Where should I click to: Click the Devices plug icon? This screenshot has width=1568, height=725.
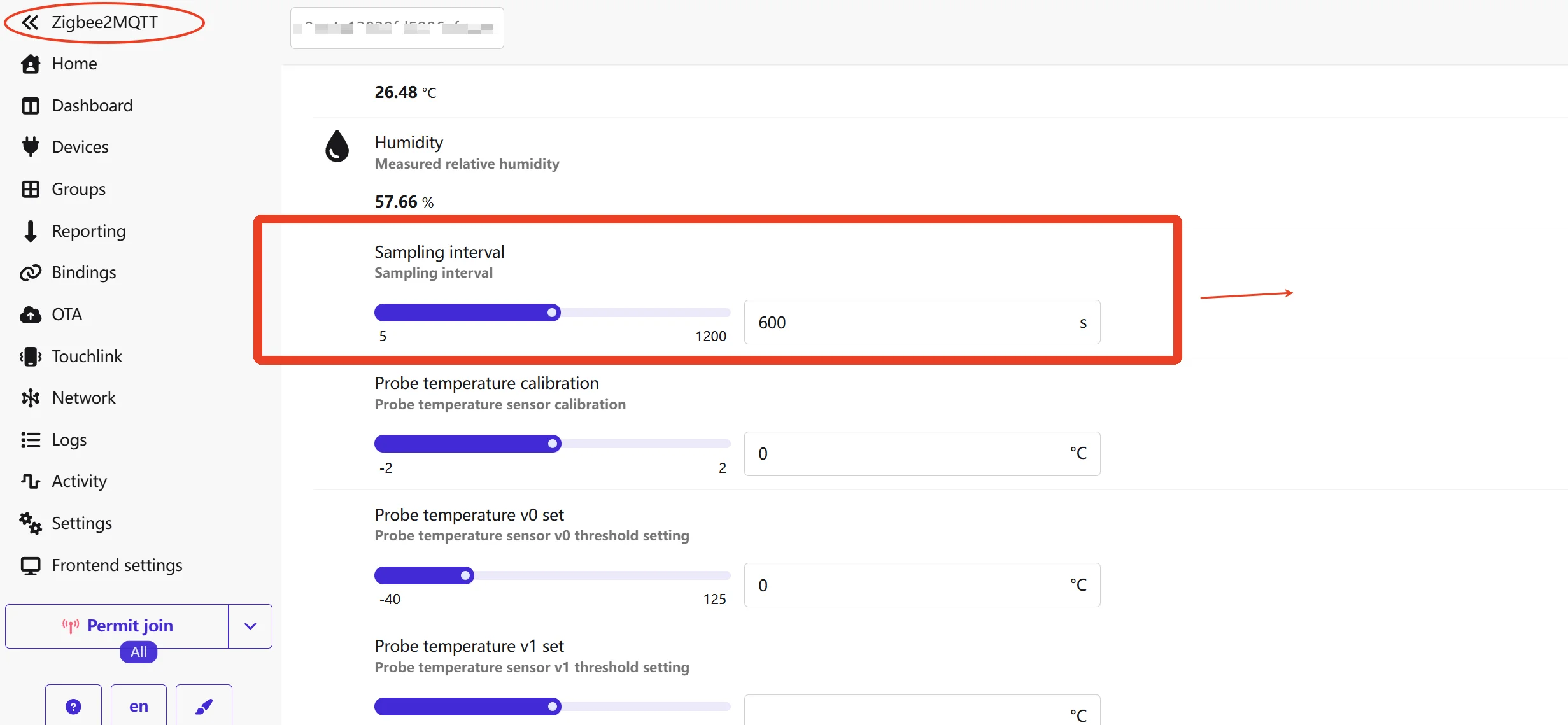click(x=31, y=147)
